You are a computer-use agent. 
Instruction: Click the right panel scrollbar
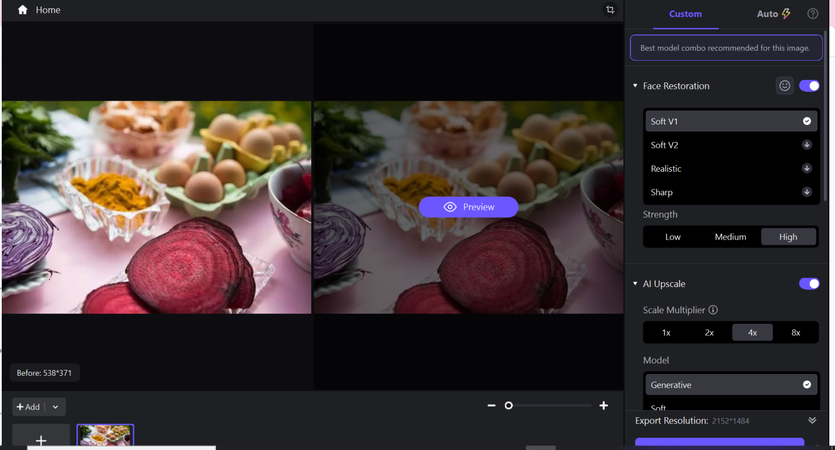point(825,116)
